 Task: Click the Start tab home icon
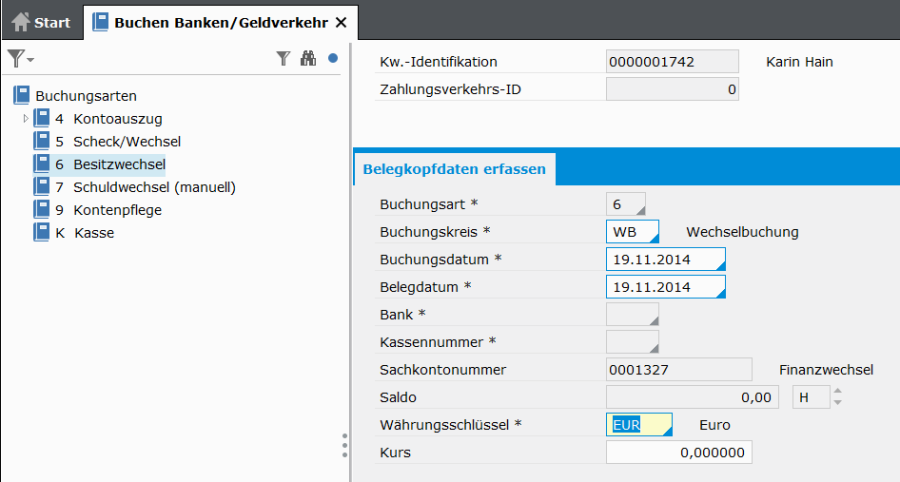20,22
